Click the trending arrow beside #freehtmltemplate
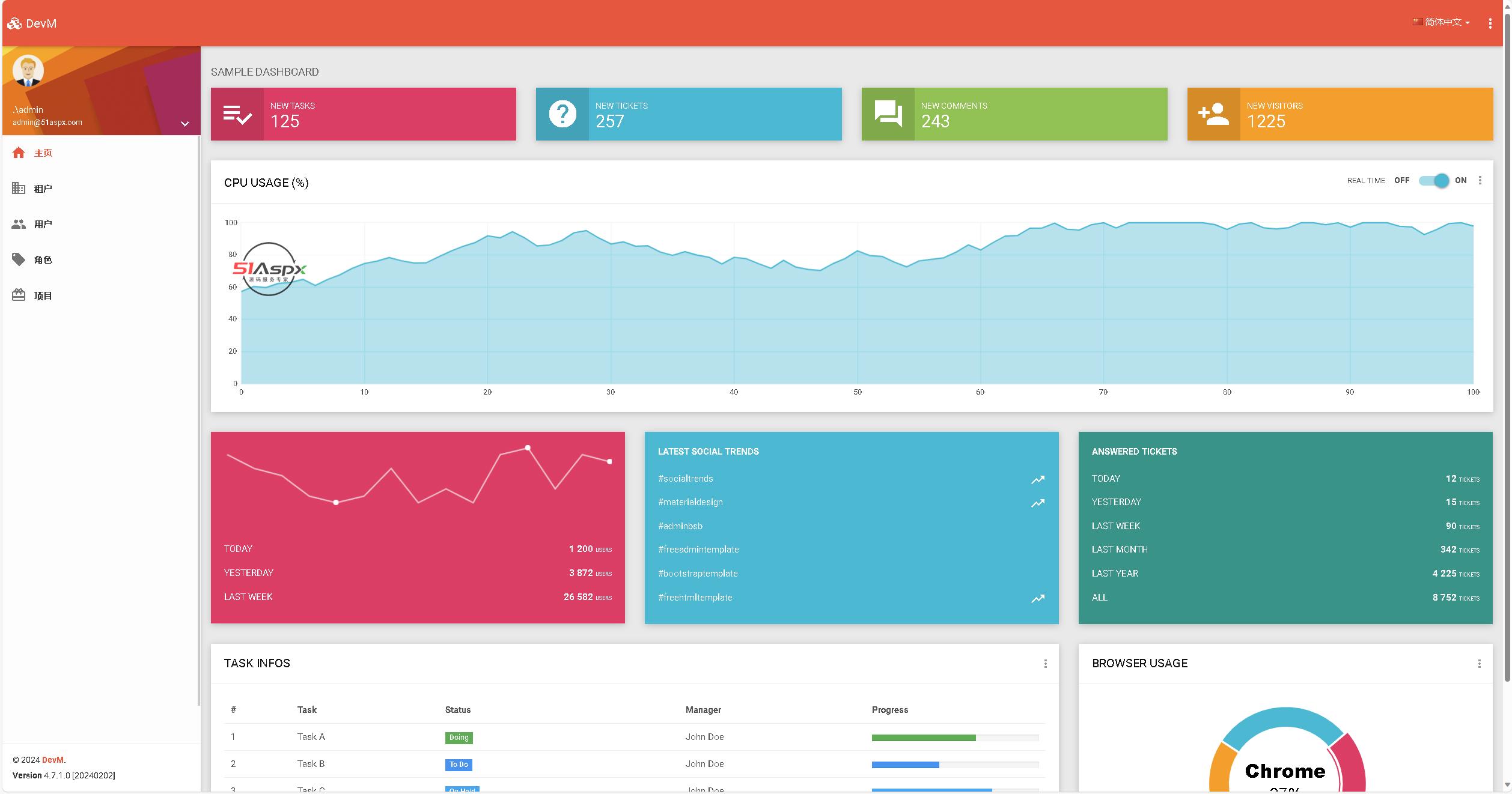The image size is (1512, 794). (x=1038, y=598)
